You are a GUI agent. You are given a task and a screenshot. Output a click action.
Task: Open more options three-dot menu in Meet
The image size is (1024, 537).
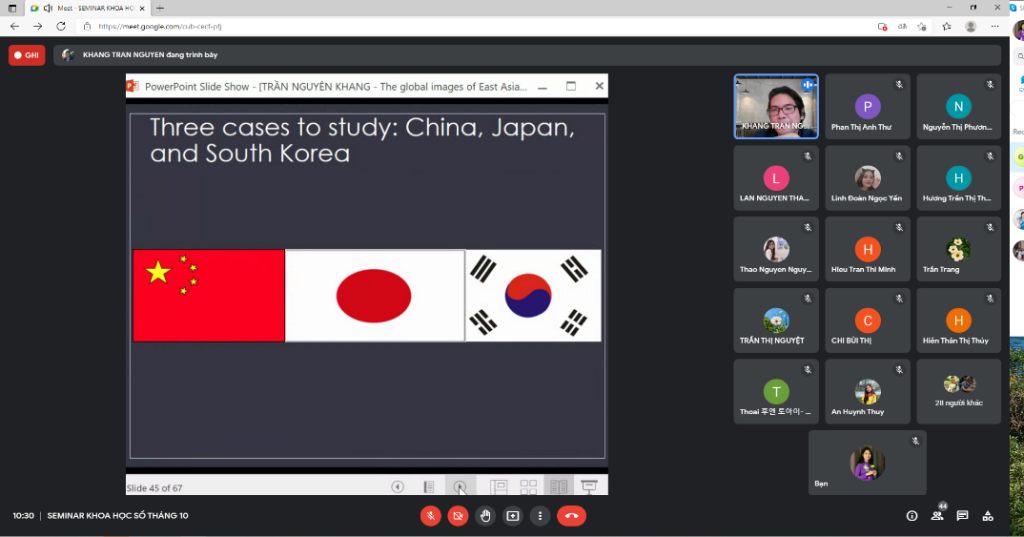click(x=539, y=516)
